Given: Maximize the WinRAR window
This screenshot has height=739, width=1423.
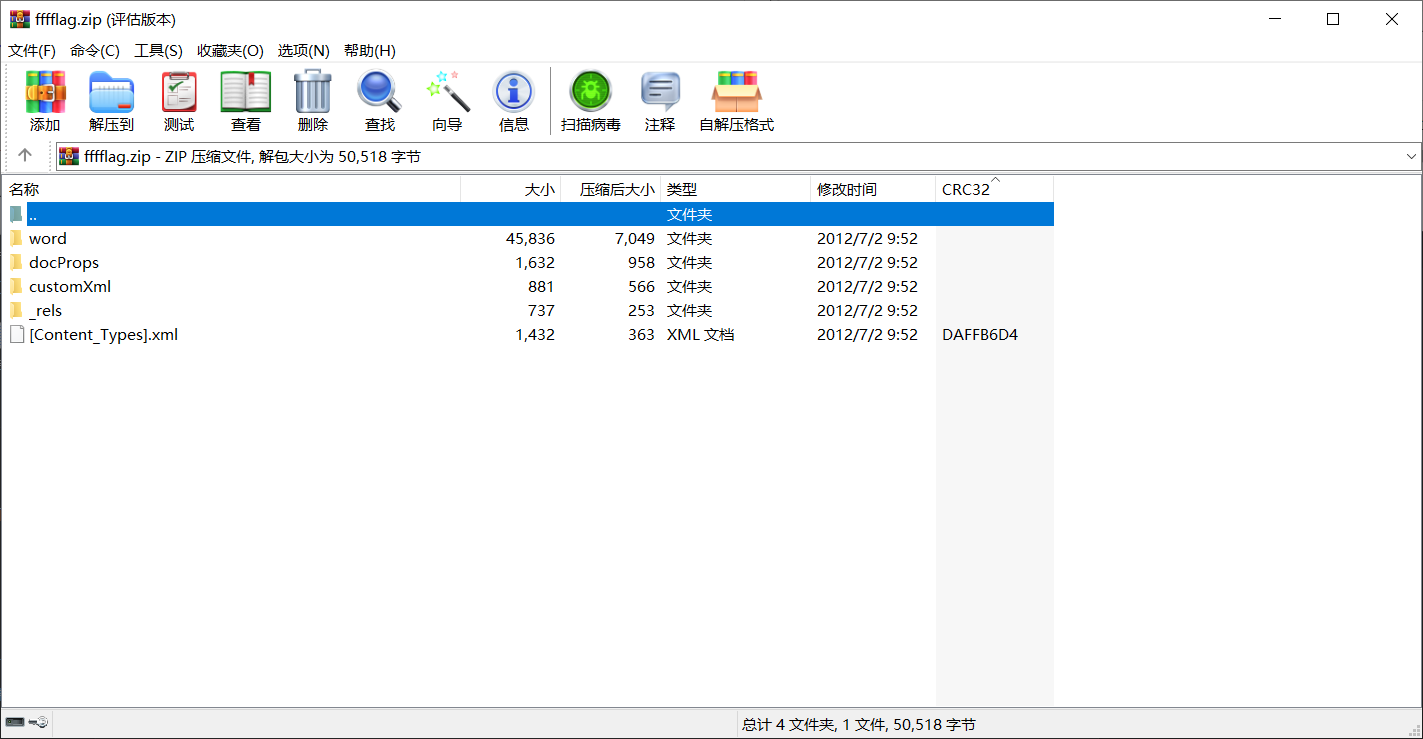Looking at the screenshot, I should [x=1333, y=19].
